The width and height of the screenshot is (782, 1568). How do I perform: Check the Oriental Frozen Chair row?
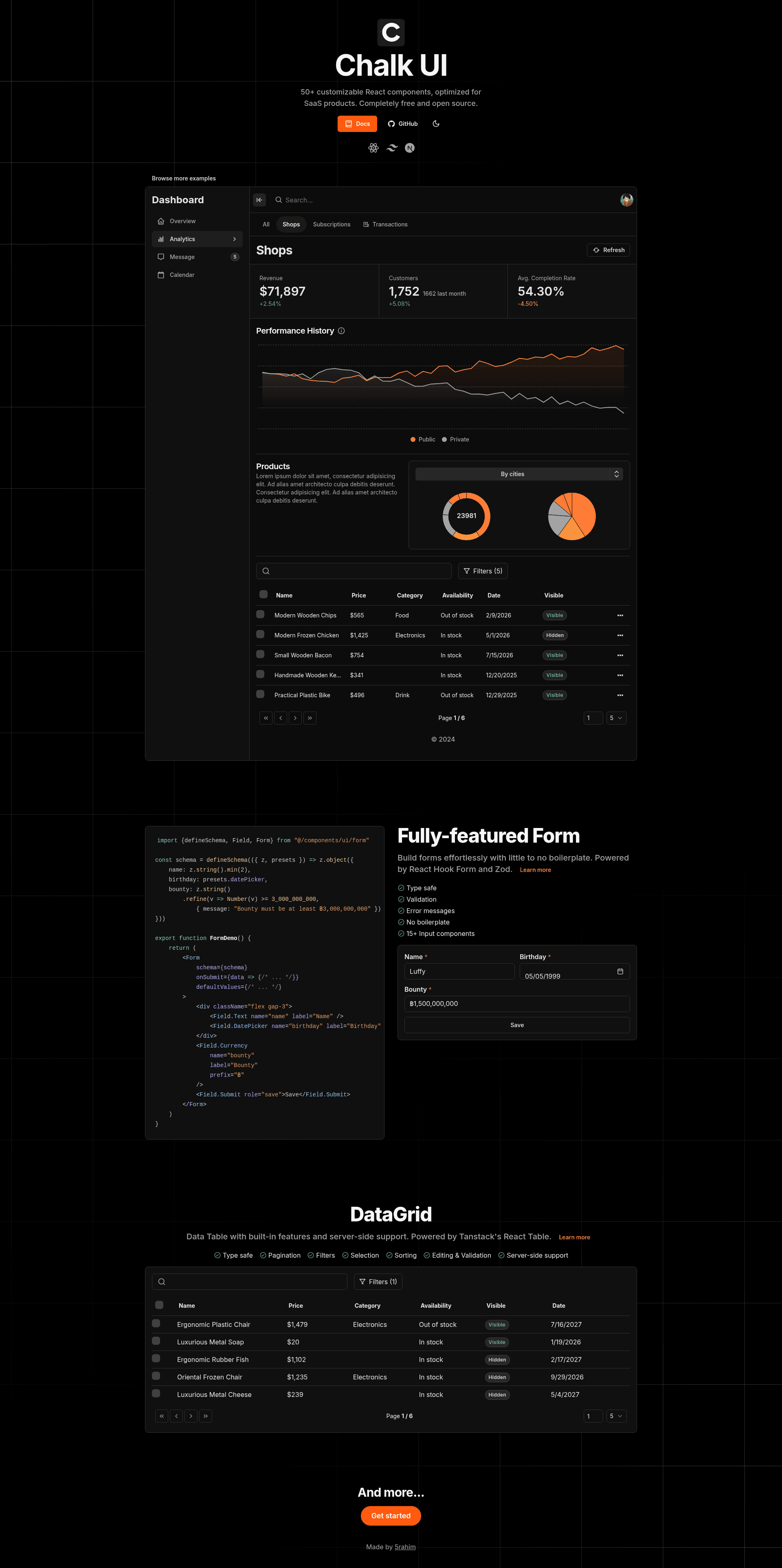point(156,1376)
